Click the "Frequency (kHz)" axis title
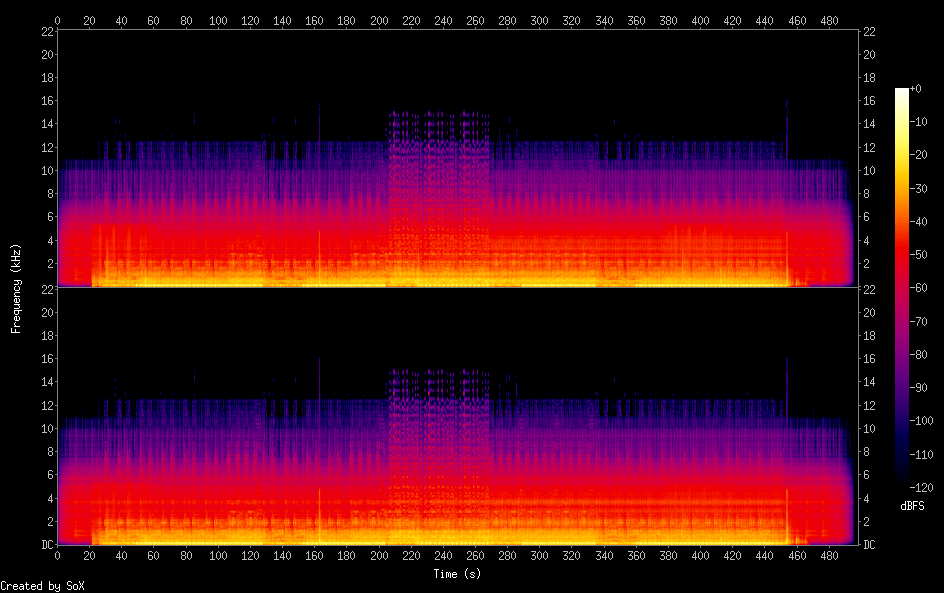 click(x=16, y=288)
